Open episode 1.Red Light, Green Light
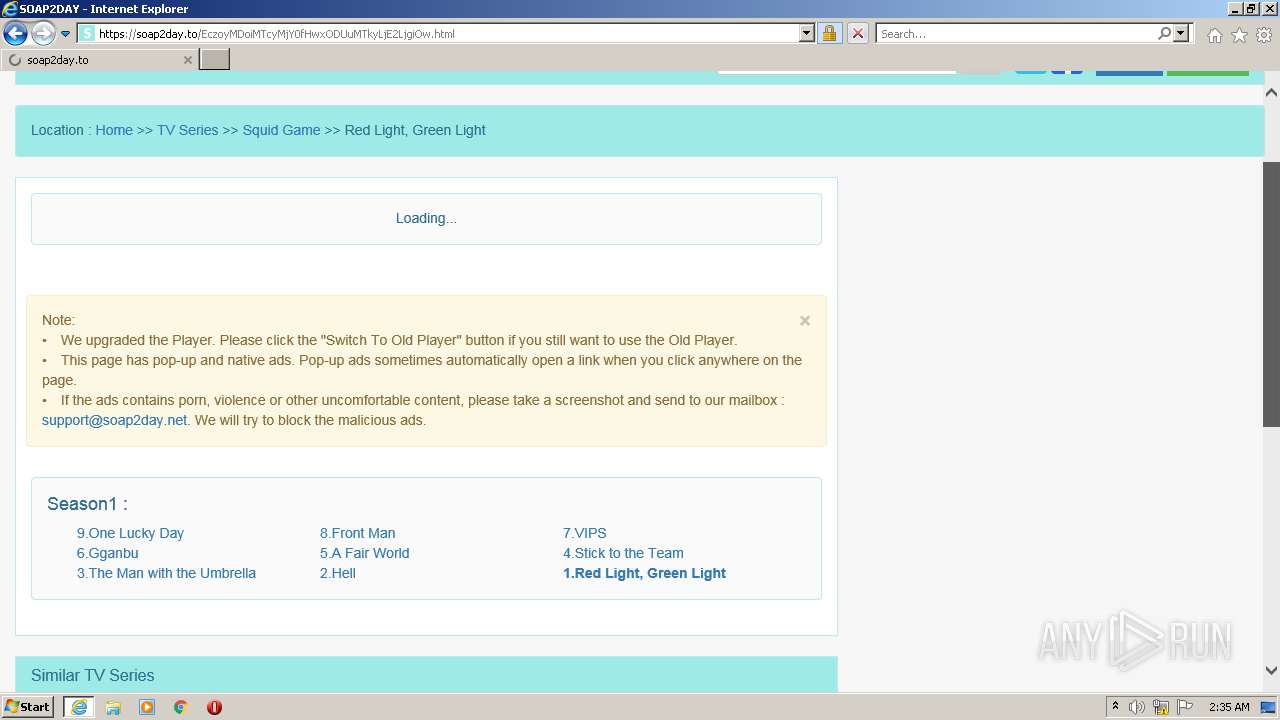 click(644, 573)
